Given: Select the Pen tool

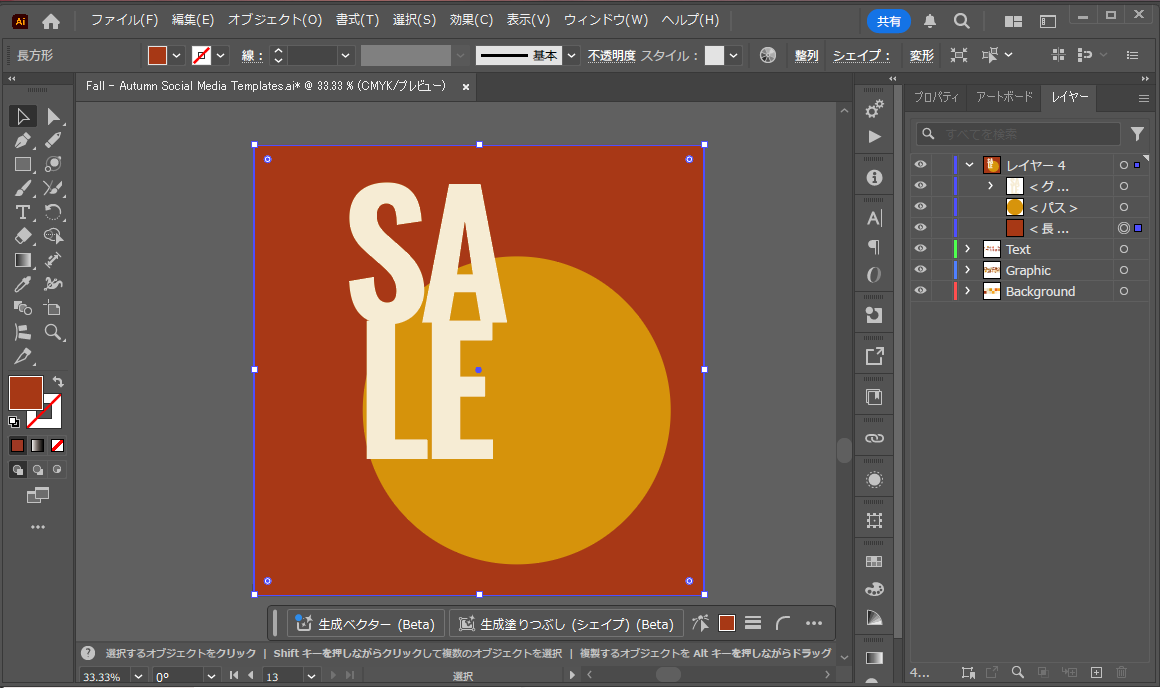Looking at the screenshot, I should pos(23,140).
